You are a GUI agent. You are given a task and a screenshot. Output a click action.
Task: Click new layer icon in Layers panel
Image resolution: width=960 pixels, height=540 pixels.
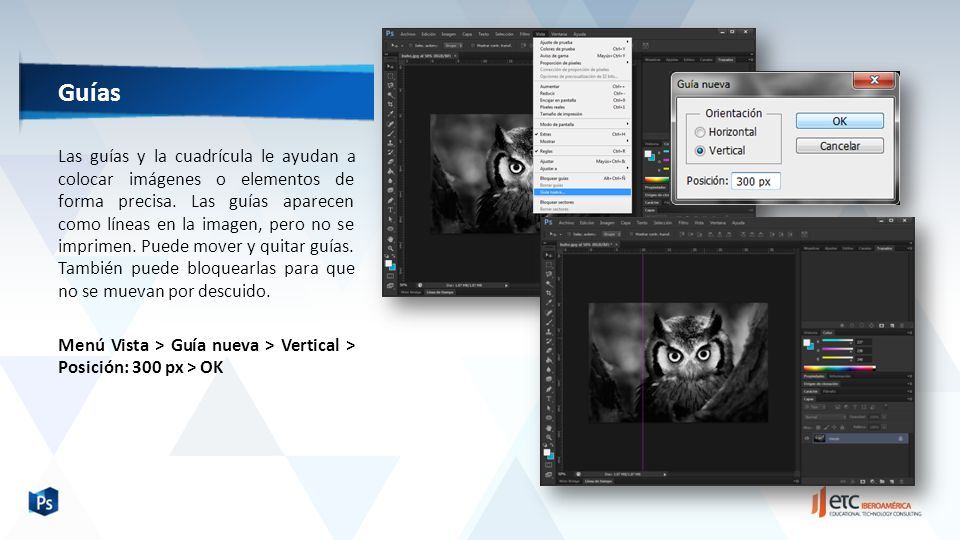892,482
